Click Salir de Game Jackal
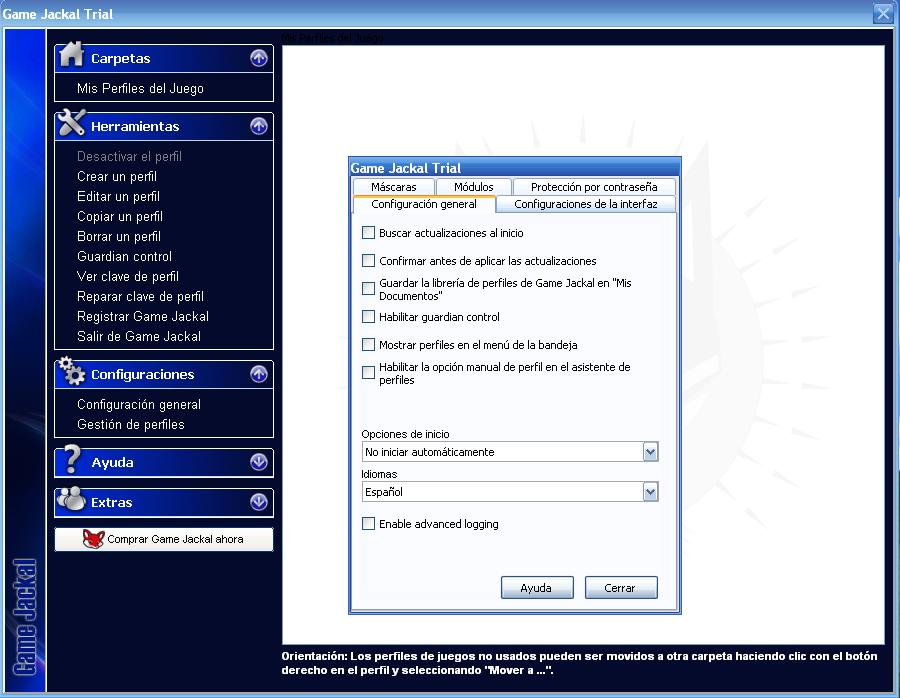900x698 pixels. [139, 336]
